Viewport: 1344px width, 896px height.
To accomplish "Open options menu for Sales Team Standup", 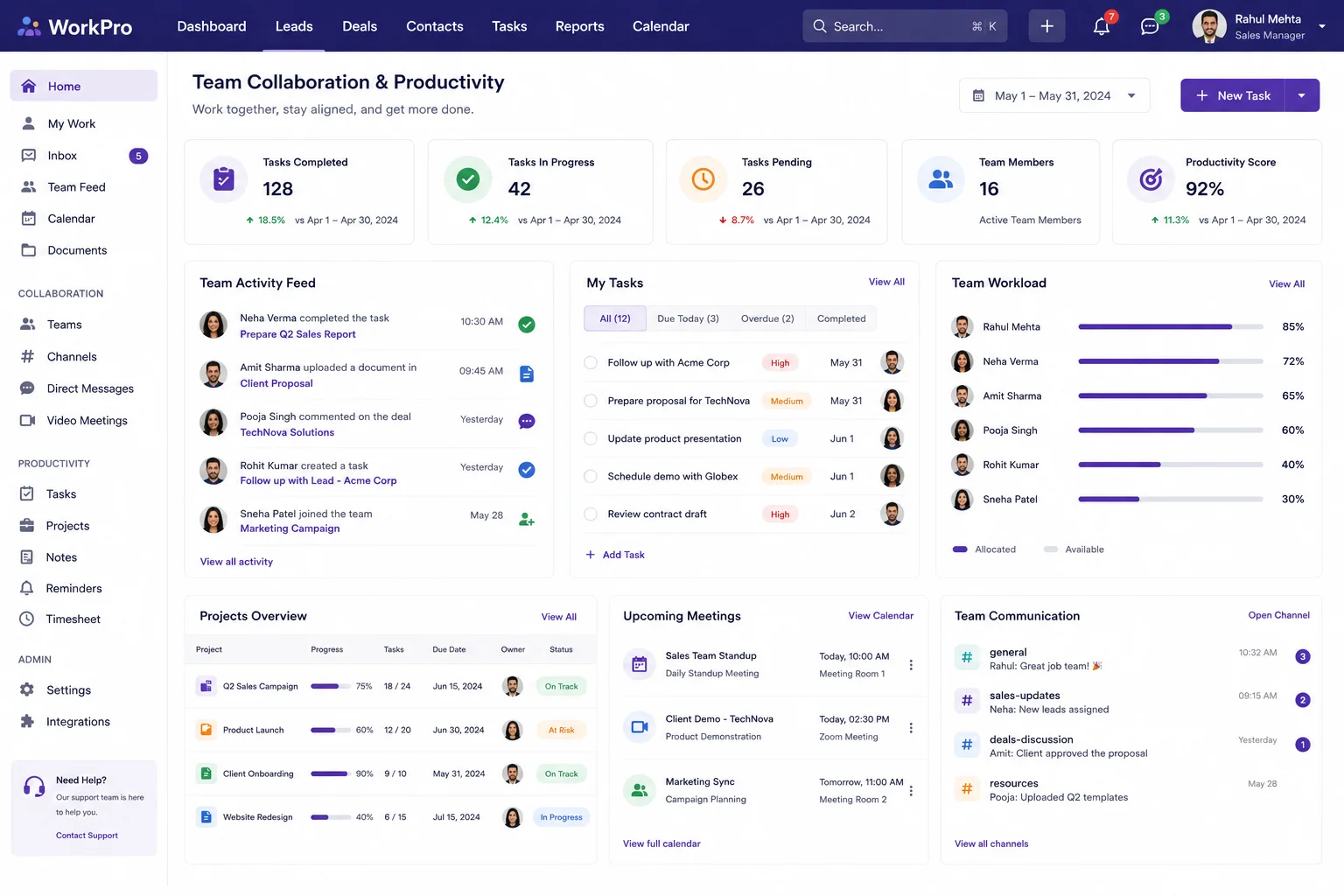I will click(x=911, y=665).
